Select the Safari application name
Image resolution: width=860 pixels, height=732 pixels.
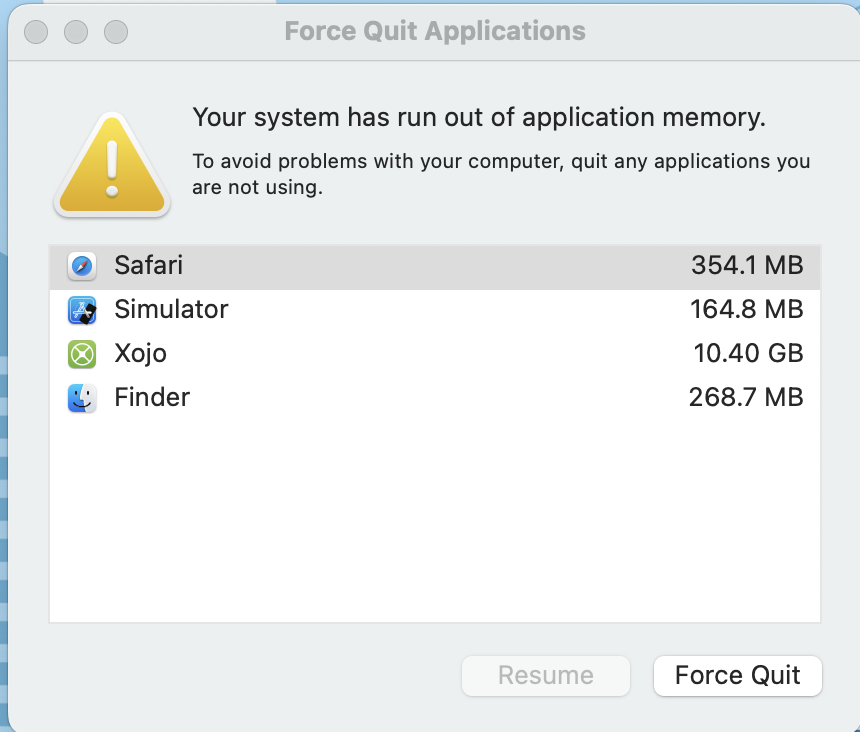(149, 265)
